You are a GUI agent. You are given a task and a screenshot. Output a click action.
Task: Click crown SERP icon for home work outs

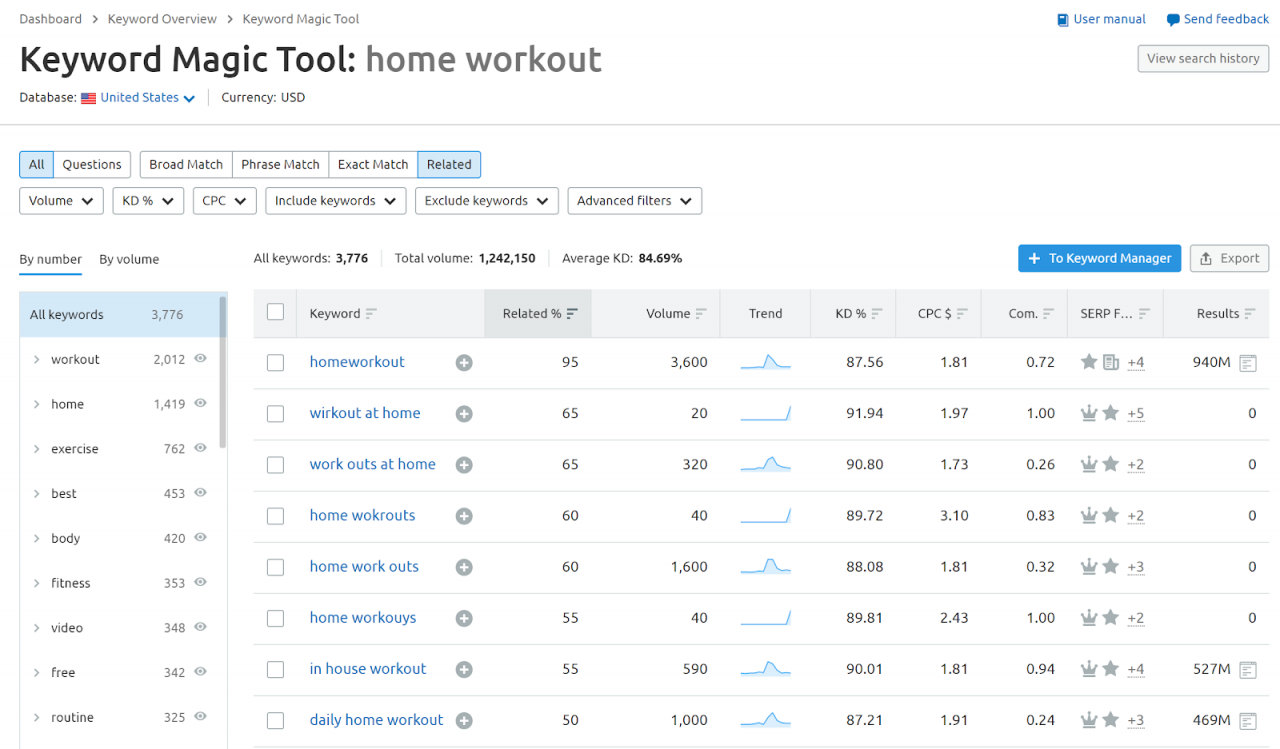[1089, 567]
